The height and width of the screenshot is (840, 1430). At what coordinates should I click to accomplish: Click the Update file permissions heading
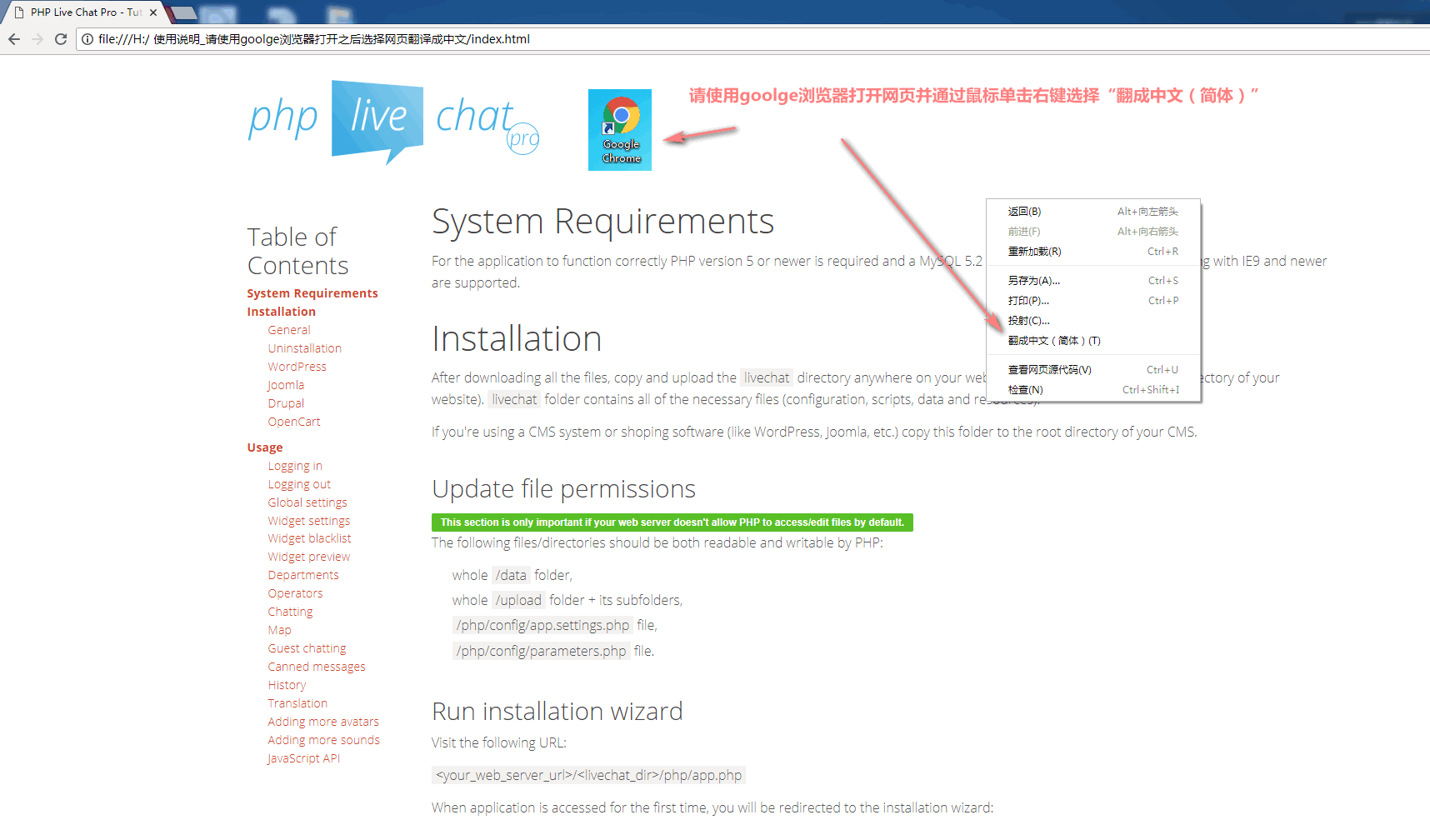[563, 489]
